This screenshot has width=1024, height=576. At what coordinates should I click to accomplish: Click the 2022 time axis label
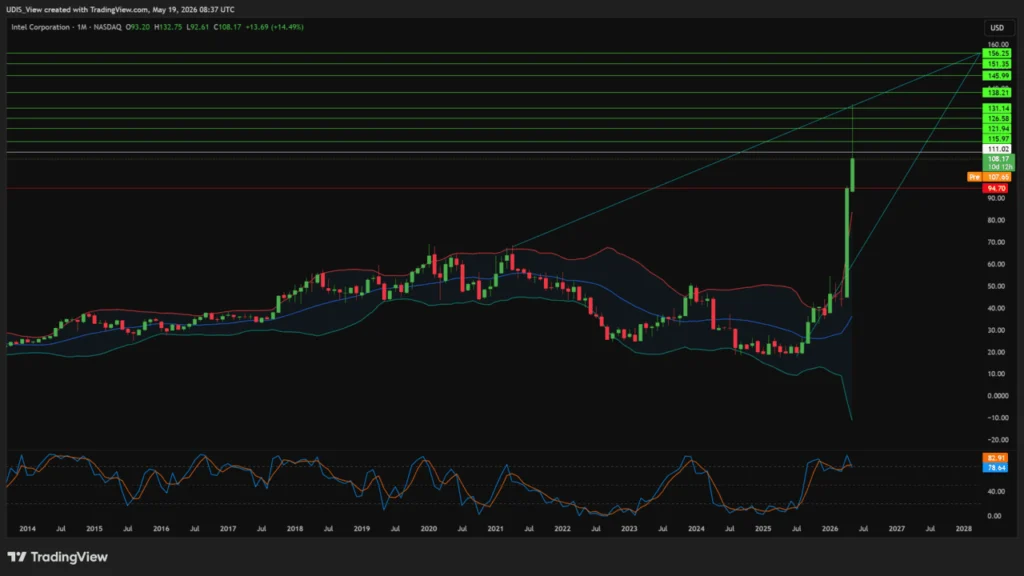click(x=562, y=528)
